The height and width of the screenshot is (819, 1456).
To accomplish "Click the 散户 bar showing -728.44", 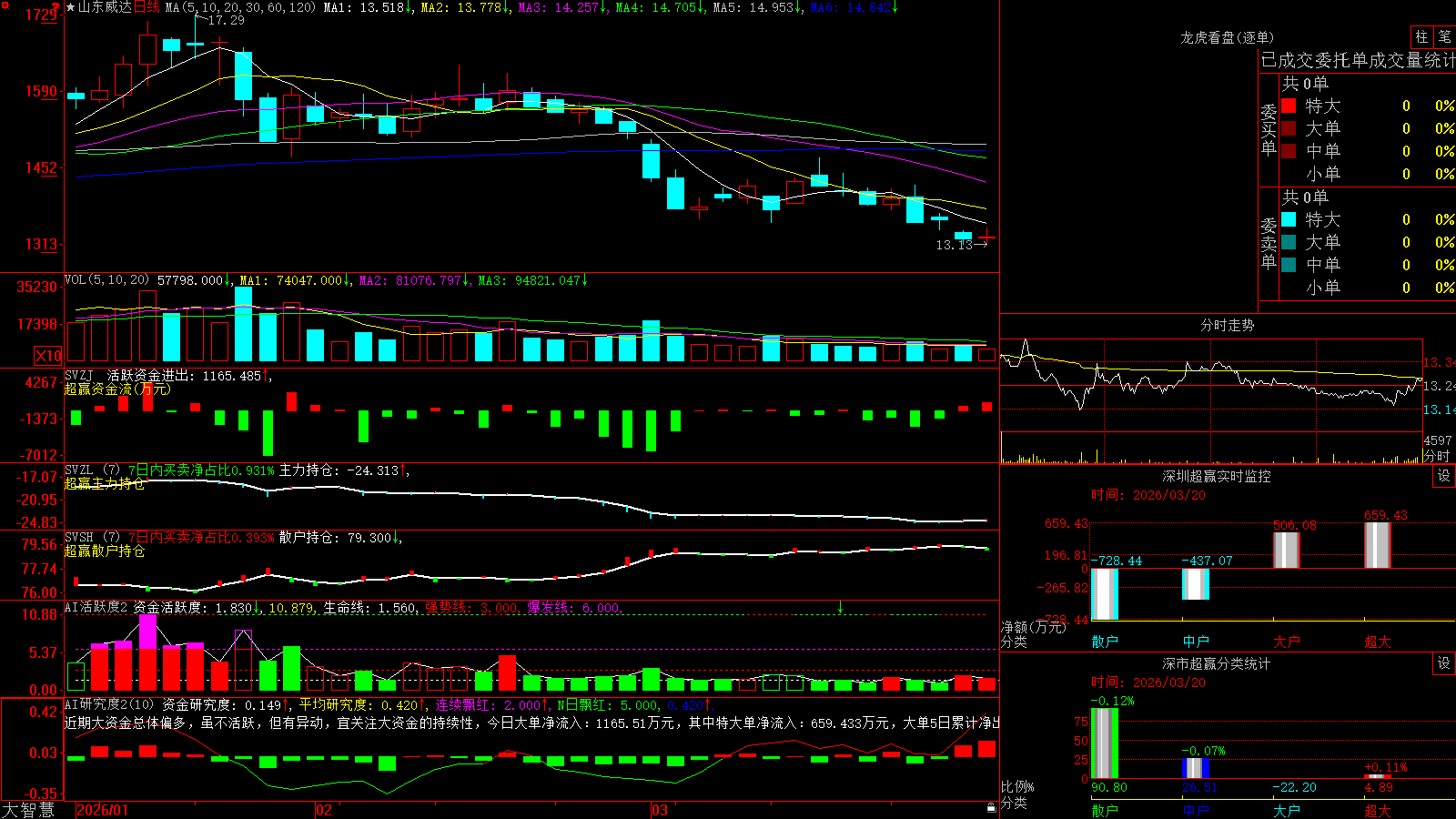I will 1105,594.
